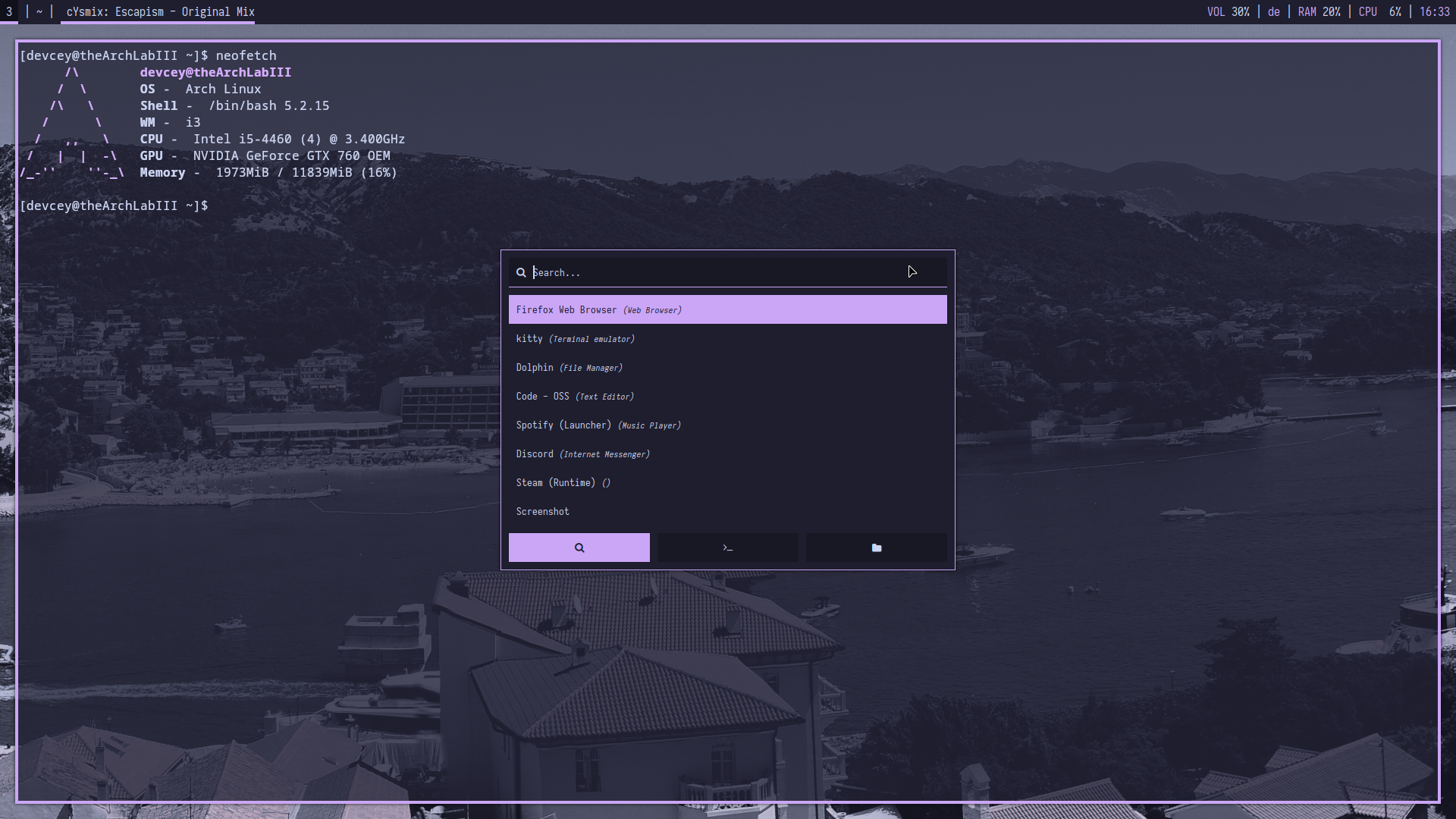This screenshot has width=1456, height=819.
Task: Click workspace 3 indicator in bar
Action: tap(9, 11)
